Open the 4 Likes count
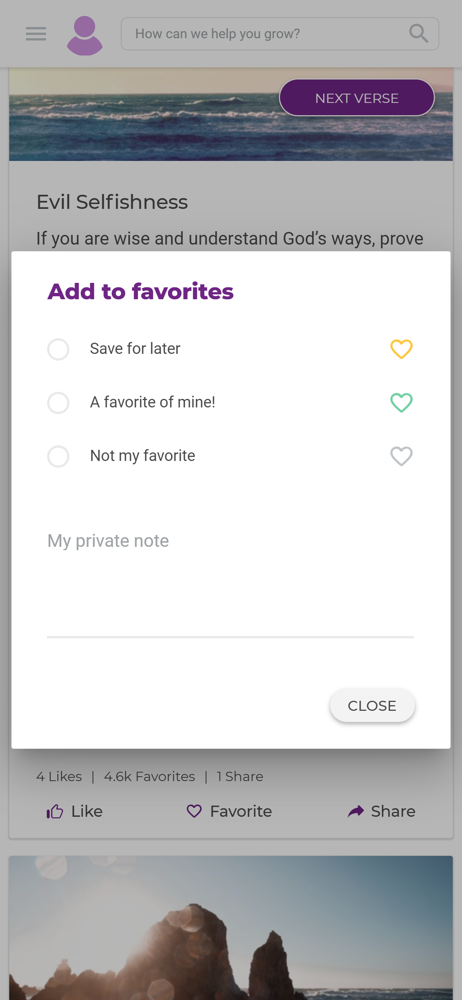Screen dimensions: 462x1000 pyautogui.click(x=59, y=777)
